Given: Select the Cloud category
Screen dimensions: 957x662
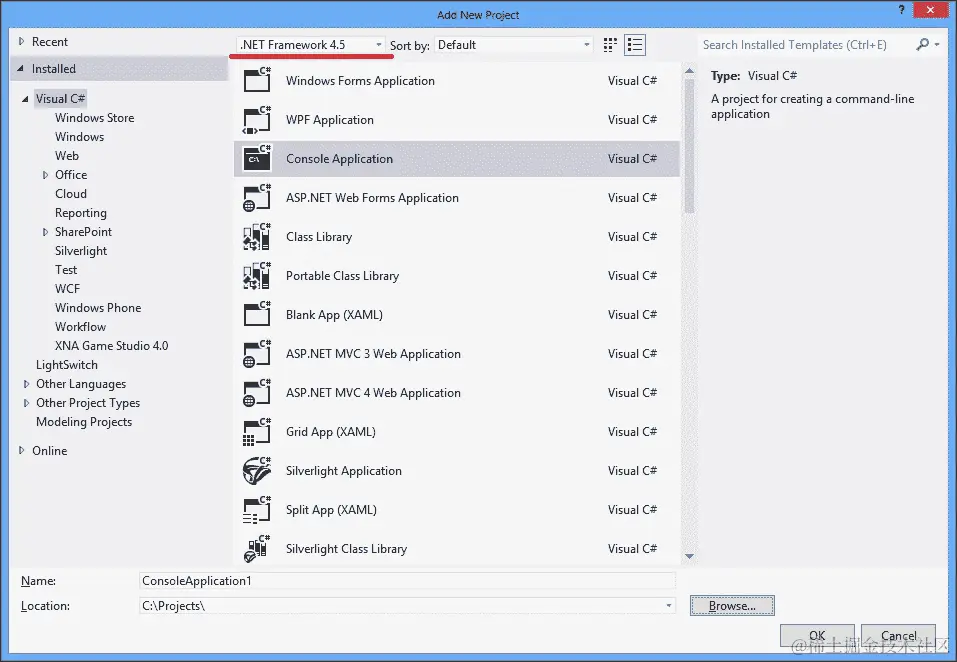Looking at the screenshot, I should 71,193.
